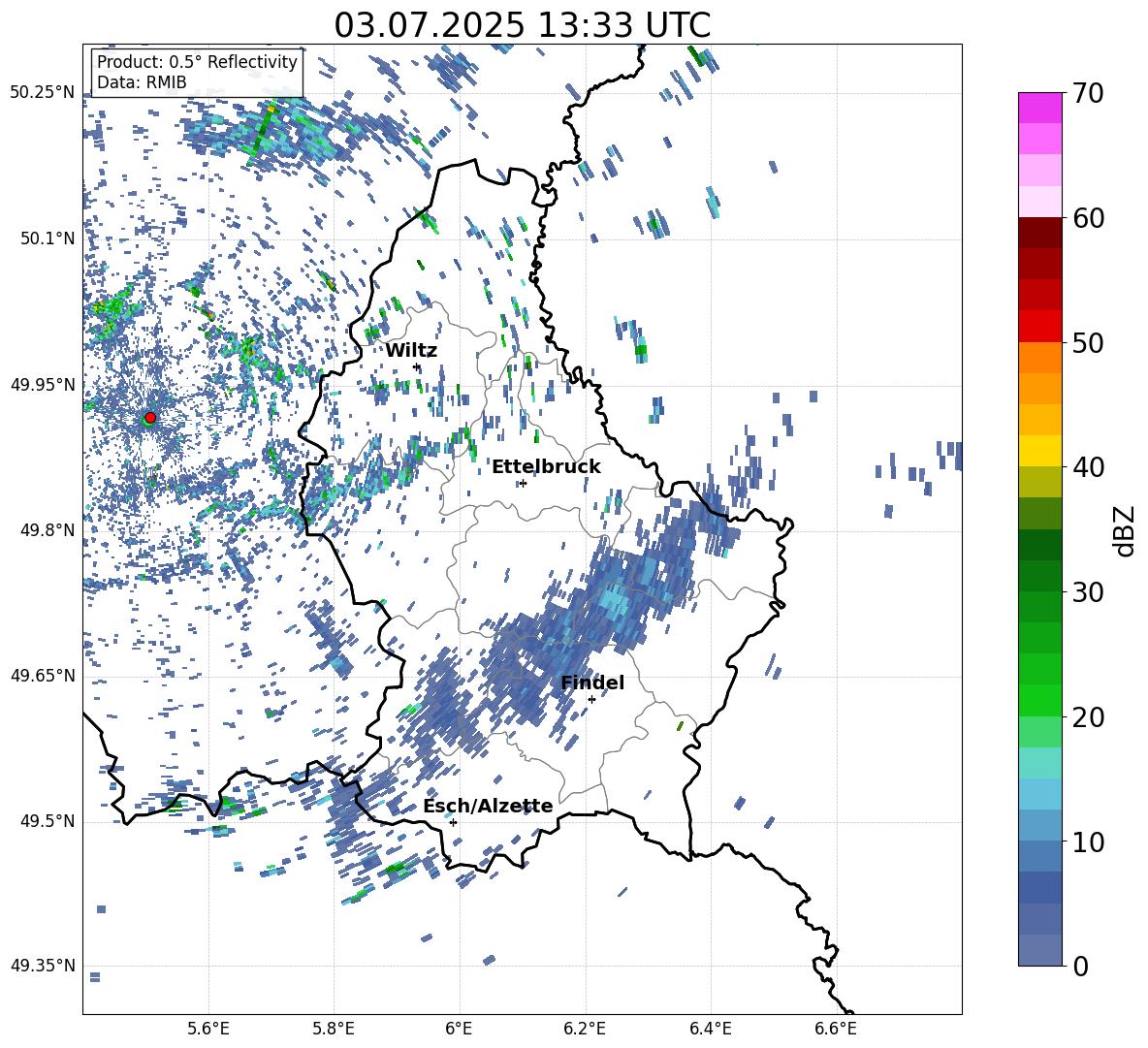Click the 49.5°N latitude label
The image size is (1148, 1048).
pos(48,821)
